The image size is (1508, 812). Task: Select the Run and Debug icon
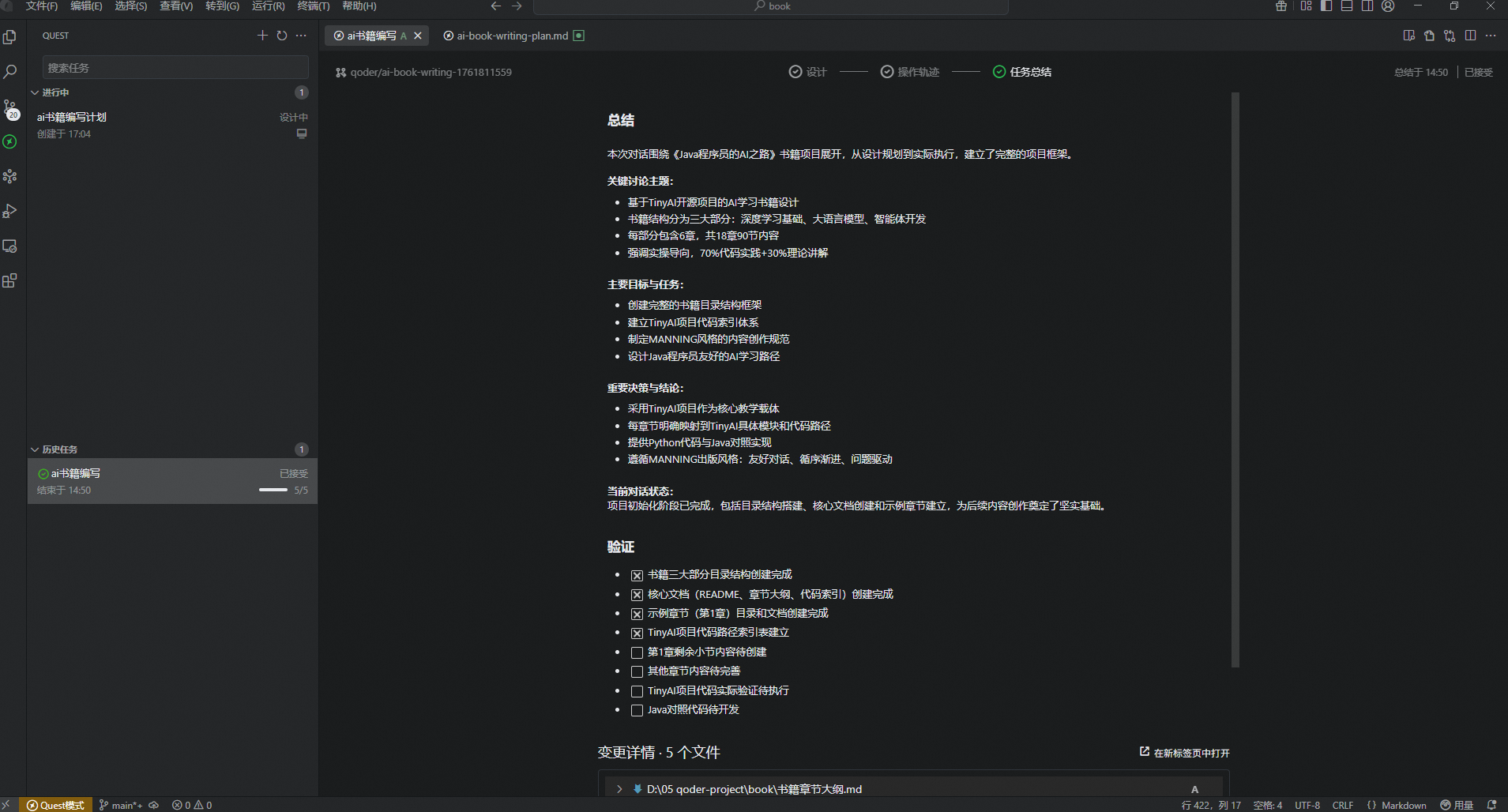10,210
